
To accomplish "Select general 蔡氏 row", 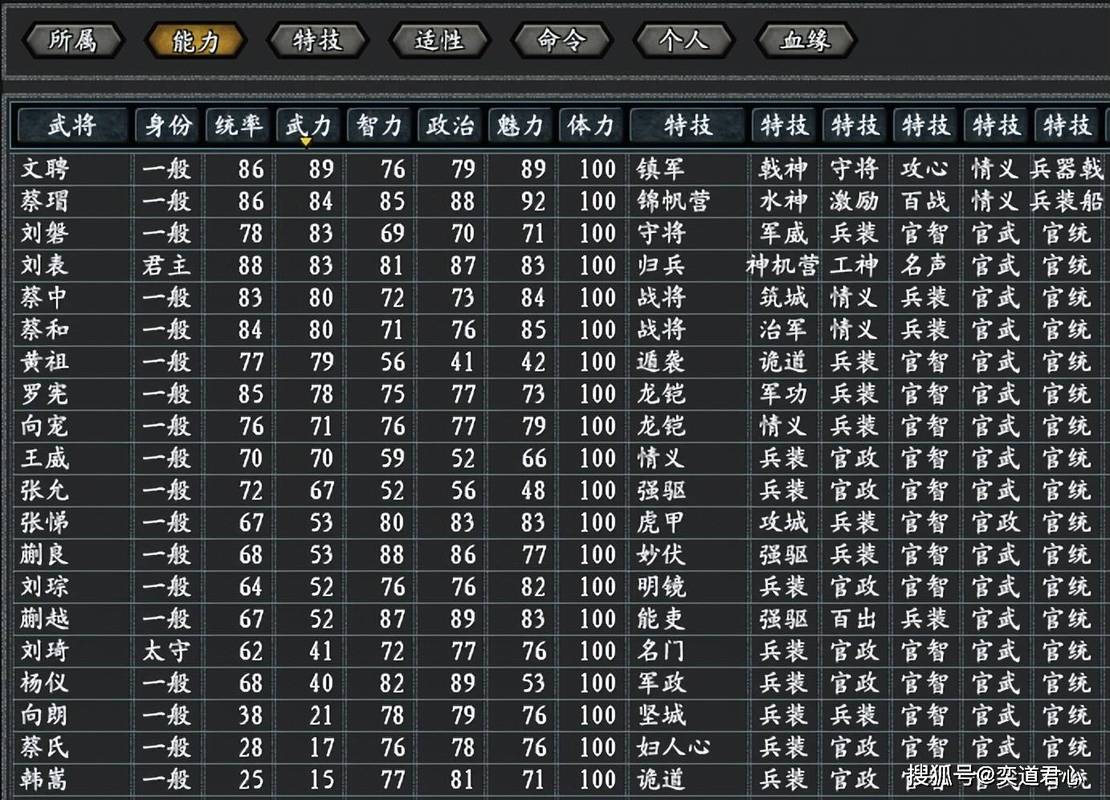I will [x=559, y=747].
